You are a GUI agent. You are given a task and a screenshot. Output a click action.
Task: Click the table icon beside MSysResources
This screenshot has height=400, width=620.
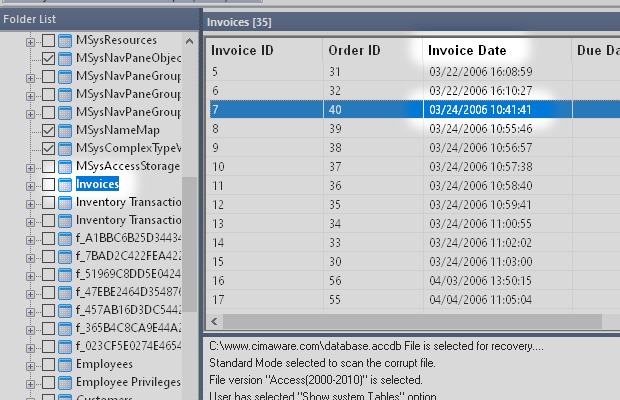(x=66, y=40)
